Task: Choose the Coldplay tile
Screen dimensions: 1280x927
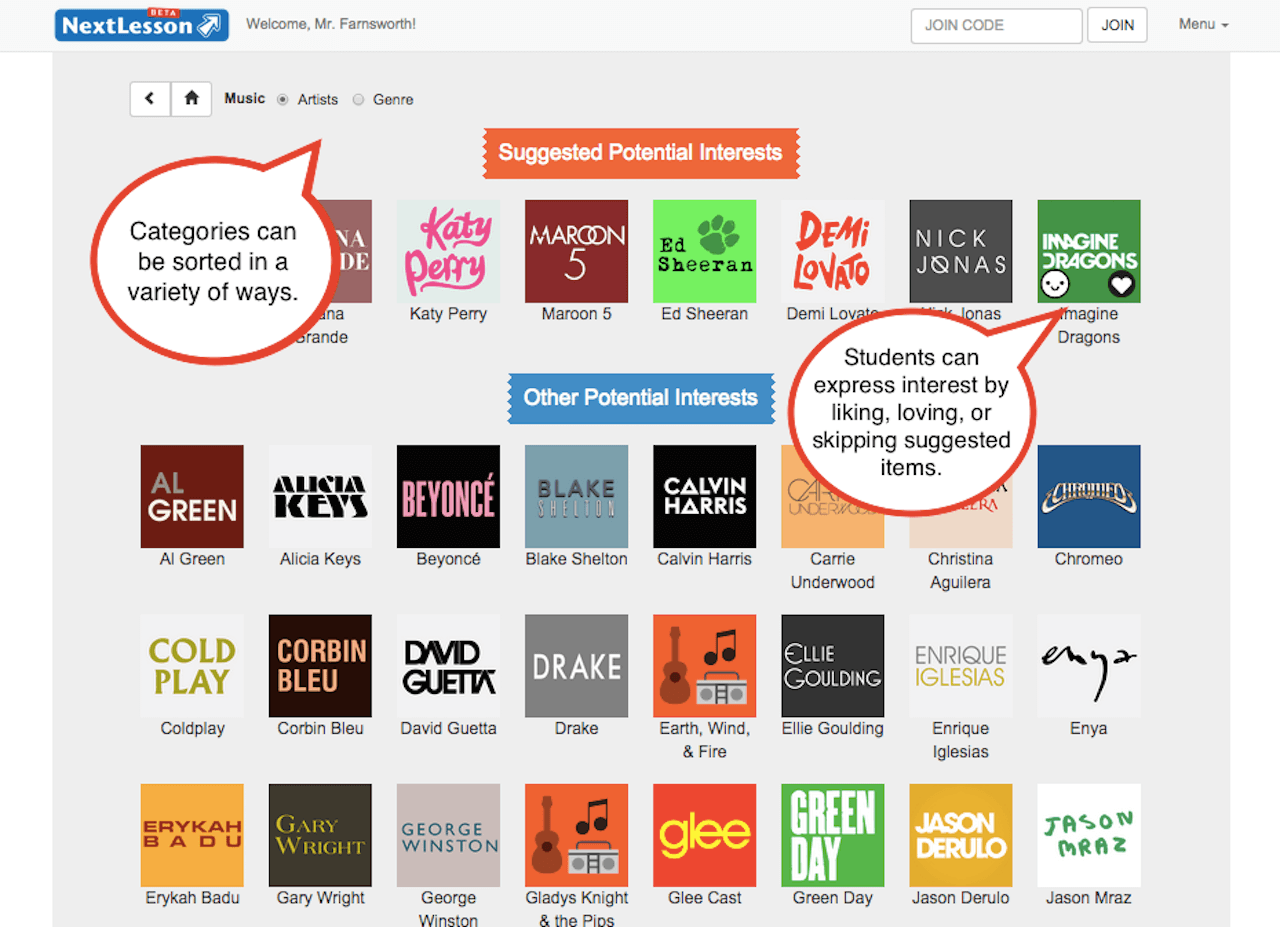Action: (x=192, y=666)
